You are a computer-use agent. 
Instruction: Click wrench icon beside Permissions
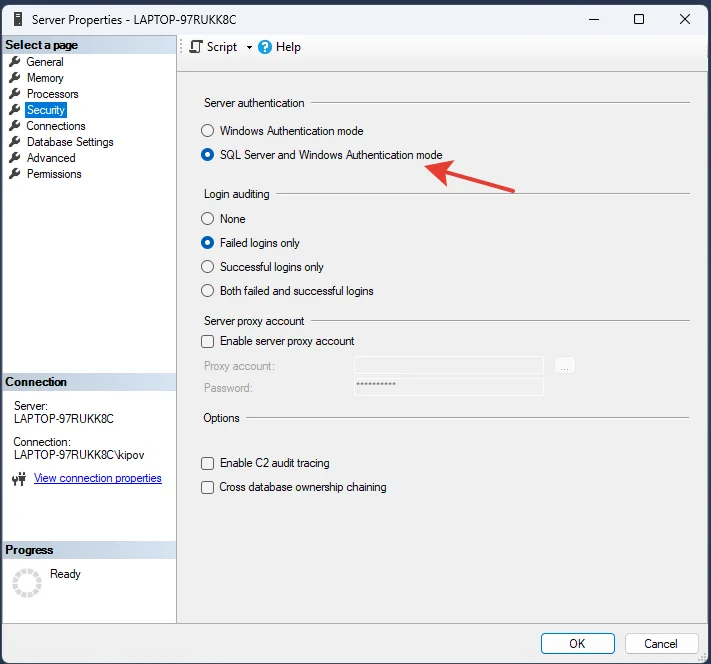(x=15, y=174)
